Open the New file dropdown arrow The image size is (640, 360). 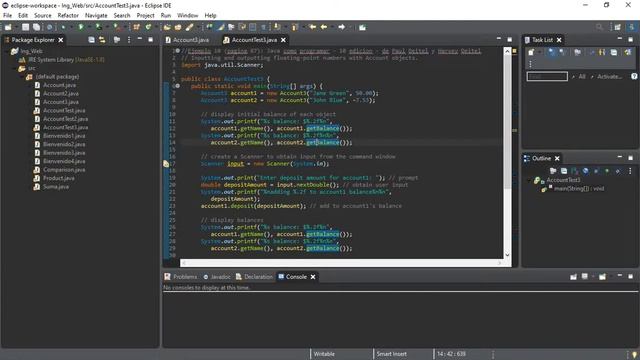pos(16,27)
